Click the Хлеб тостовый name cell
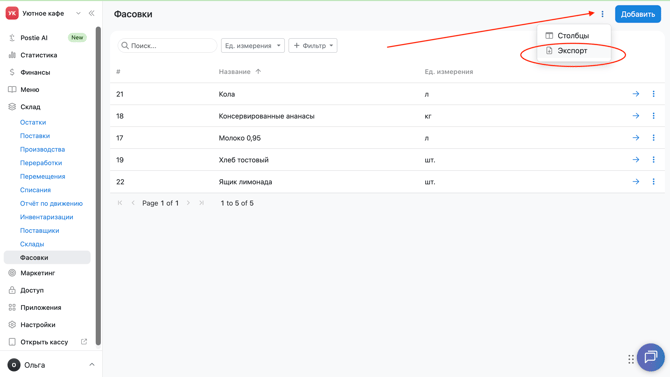The width and height of the screenshot is (670, 377). coord(244,160)
